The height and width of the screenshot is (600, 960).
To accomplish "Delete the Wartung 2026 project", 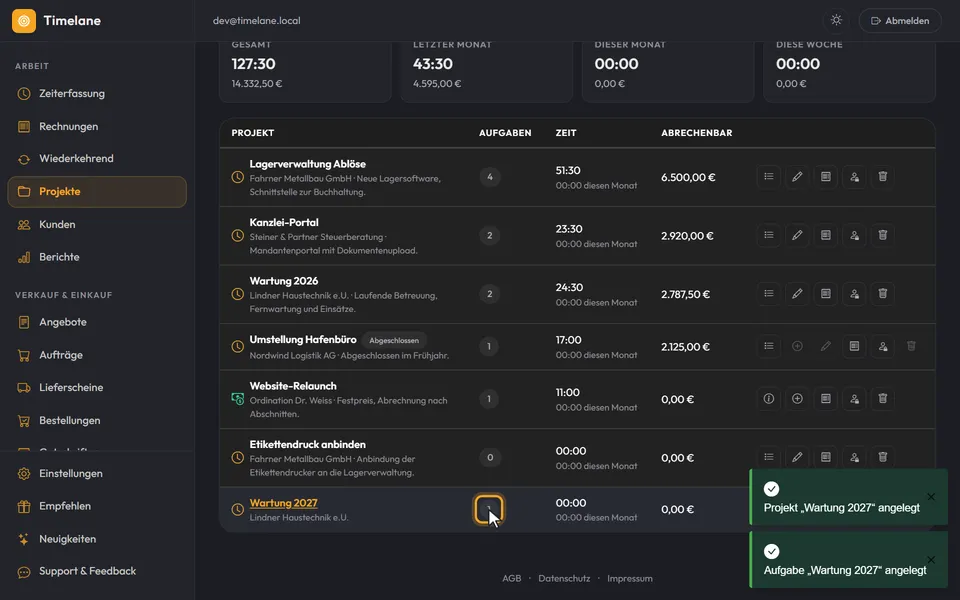I will tap(883, 294).
